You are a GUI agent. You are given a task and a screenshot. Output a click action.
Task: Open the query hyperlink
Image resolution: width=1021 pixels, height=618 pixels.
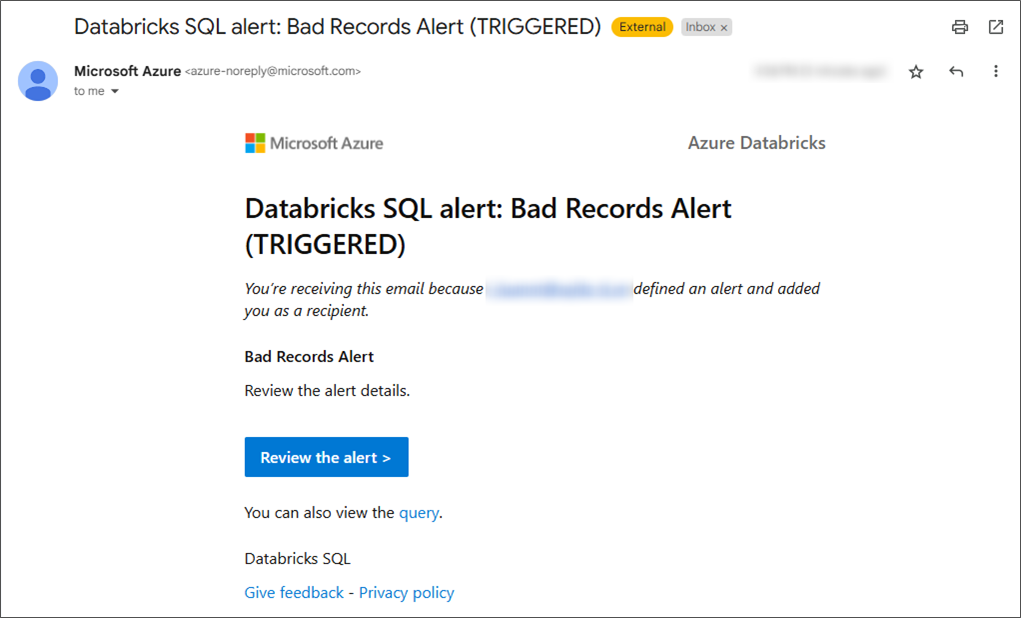click(419, 513)
